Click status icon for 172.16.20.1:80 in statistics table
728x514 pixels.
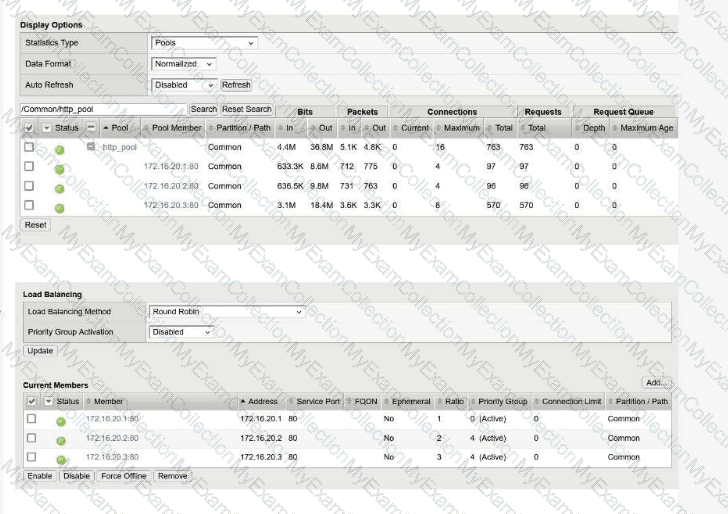pos(59,169)
